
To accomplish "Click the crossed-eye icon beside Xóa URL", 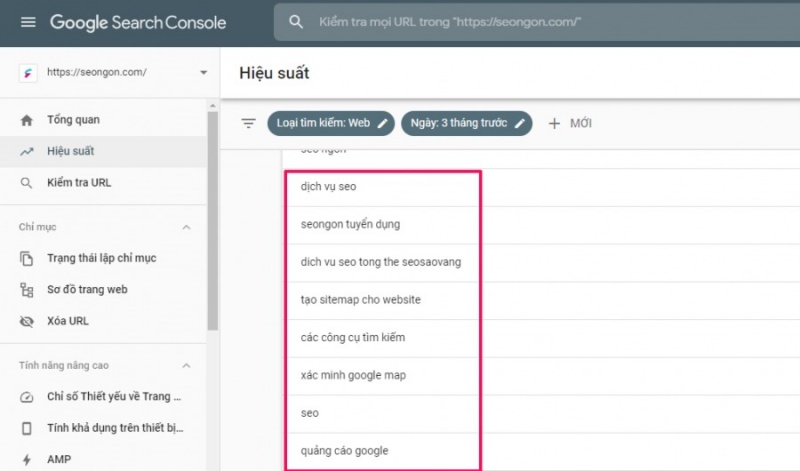I will (x=27, y=321).
